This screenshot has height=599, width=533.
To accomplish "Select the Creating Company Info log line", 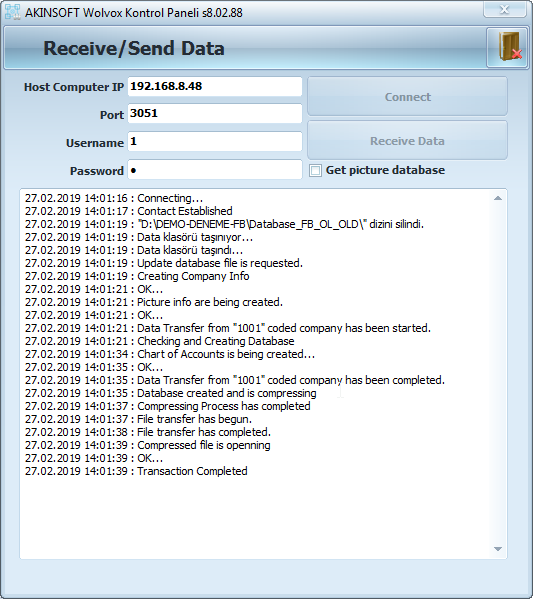I will click(137, 276).
